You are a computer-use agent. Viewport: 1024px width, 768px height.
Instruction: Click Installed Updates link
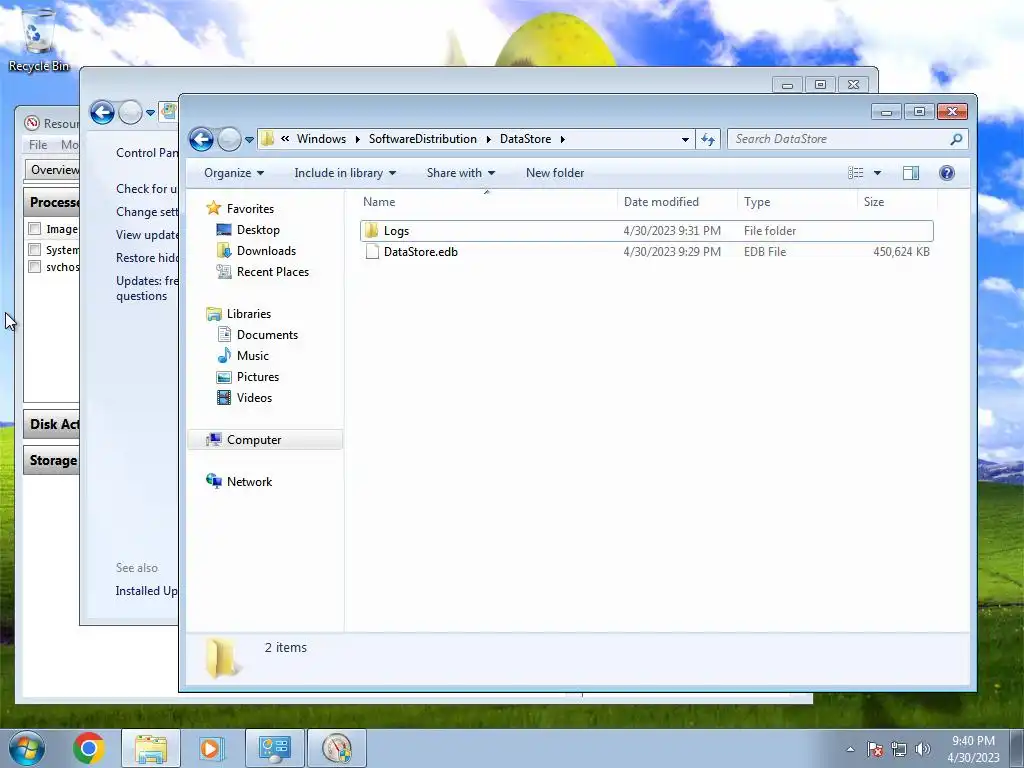point(146,590)
